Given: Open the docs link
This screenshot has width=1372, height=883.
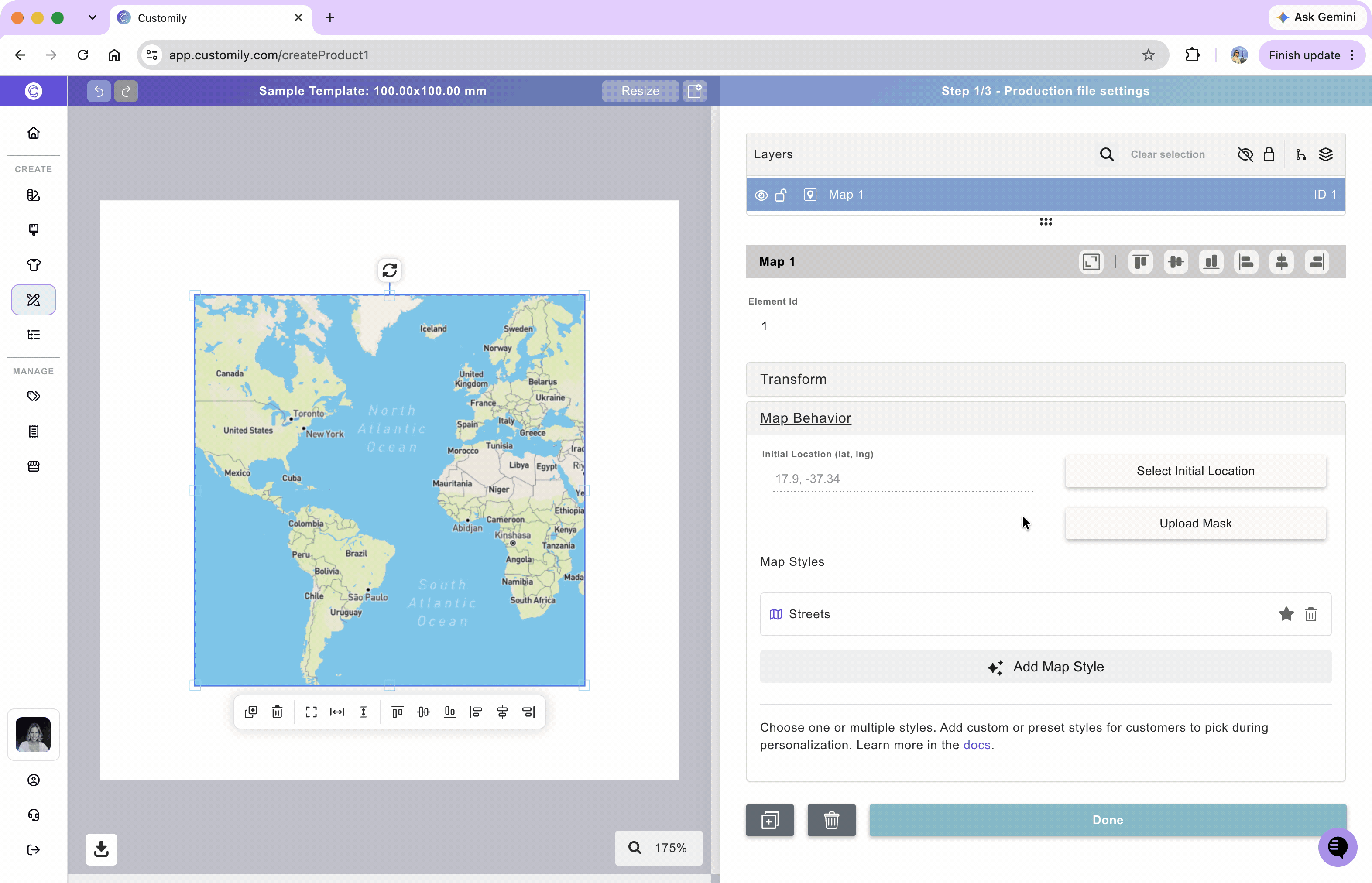Looking at the screenshot, I should point(977,745).
